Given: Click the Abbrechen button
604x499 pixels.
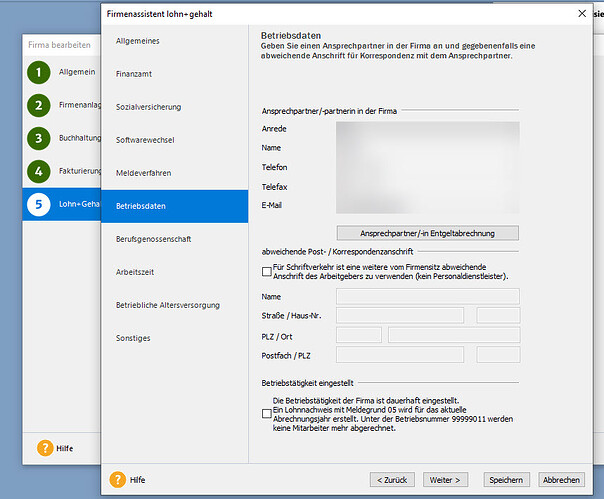Looking at the screenshot, I should (562, 480).
